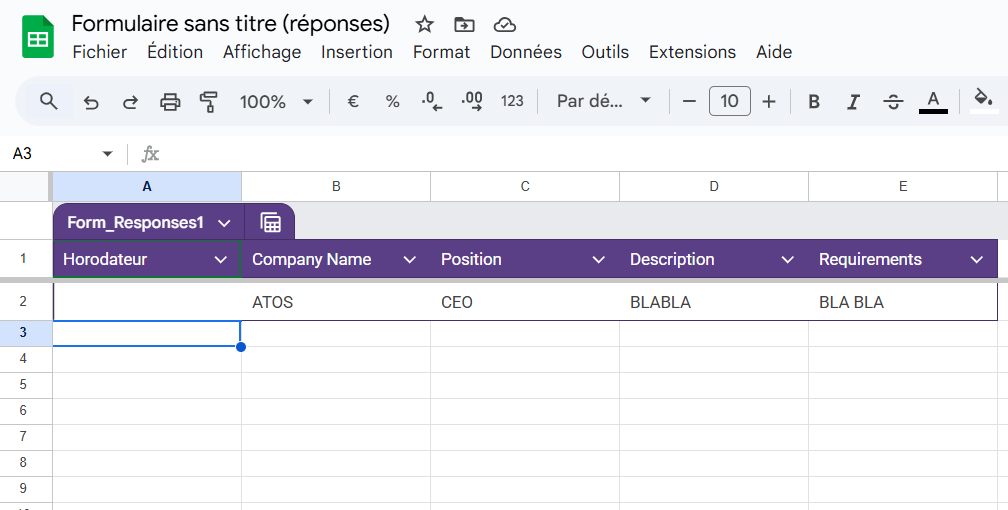Open the Extensions menu

pyautogui.click(x=692, y=52)
